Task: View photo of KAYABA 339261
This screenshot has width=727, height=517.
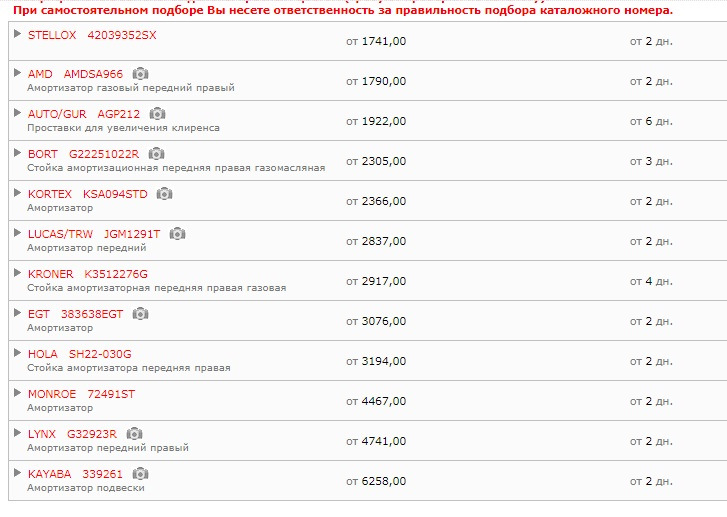Action: click(x=140, y=474)
